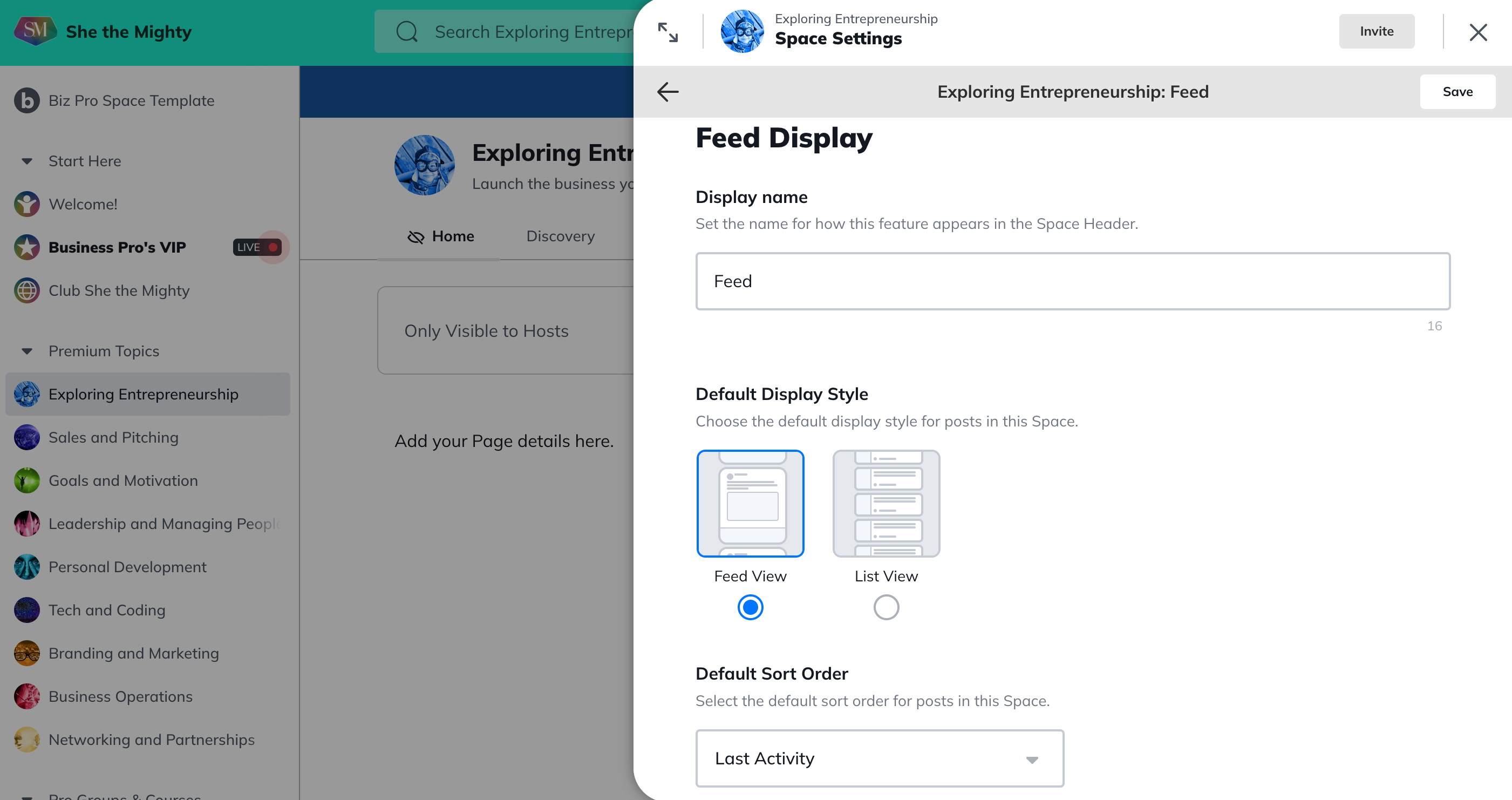Click the Invite button
Image resolution: width=1512 pixels, height=800 pixels.
click(x=1376, y=31)
